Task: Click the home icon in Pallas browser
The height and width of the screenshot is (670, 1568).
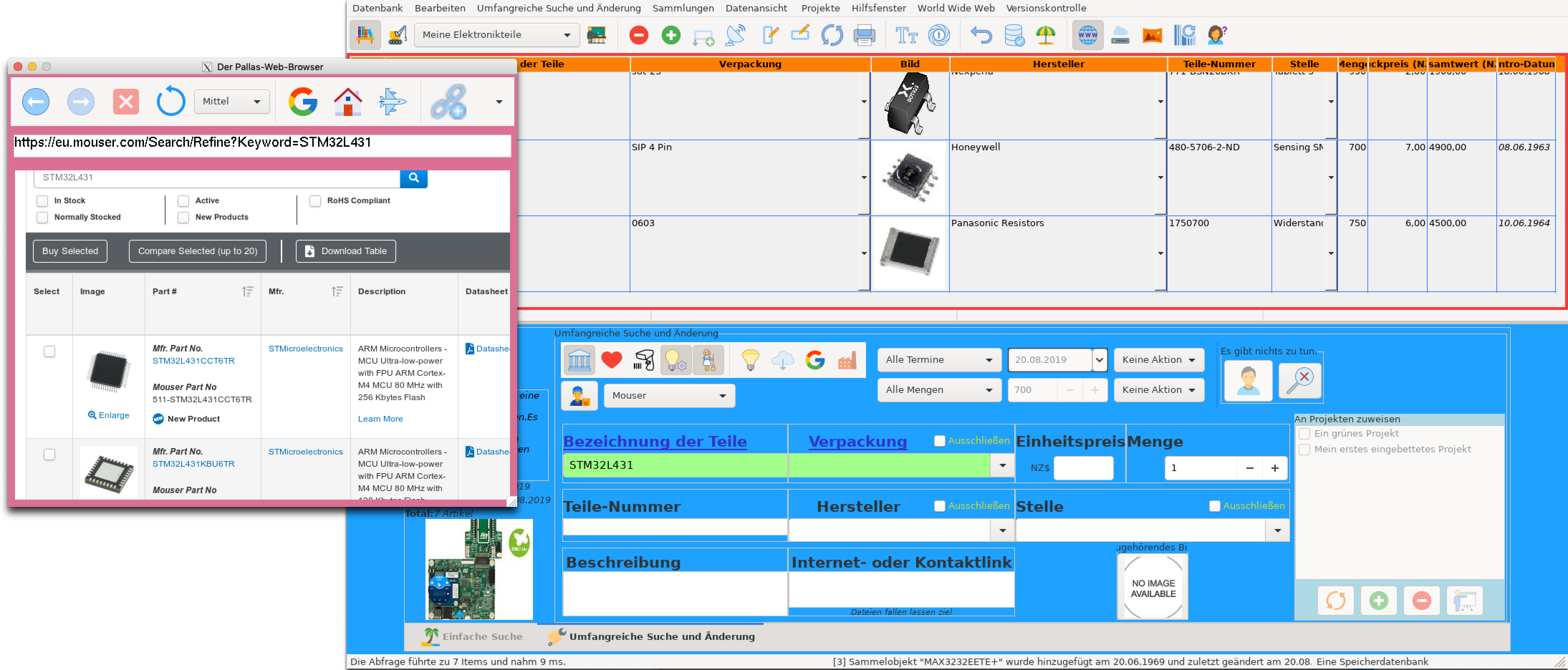Action: coord(348,101)
